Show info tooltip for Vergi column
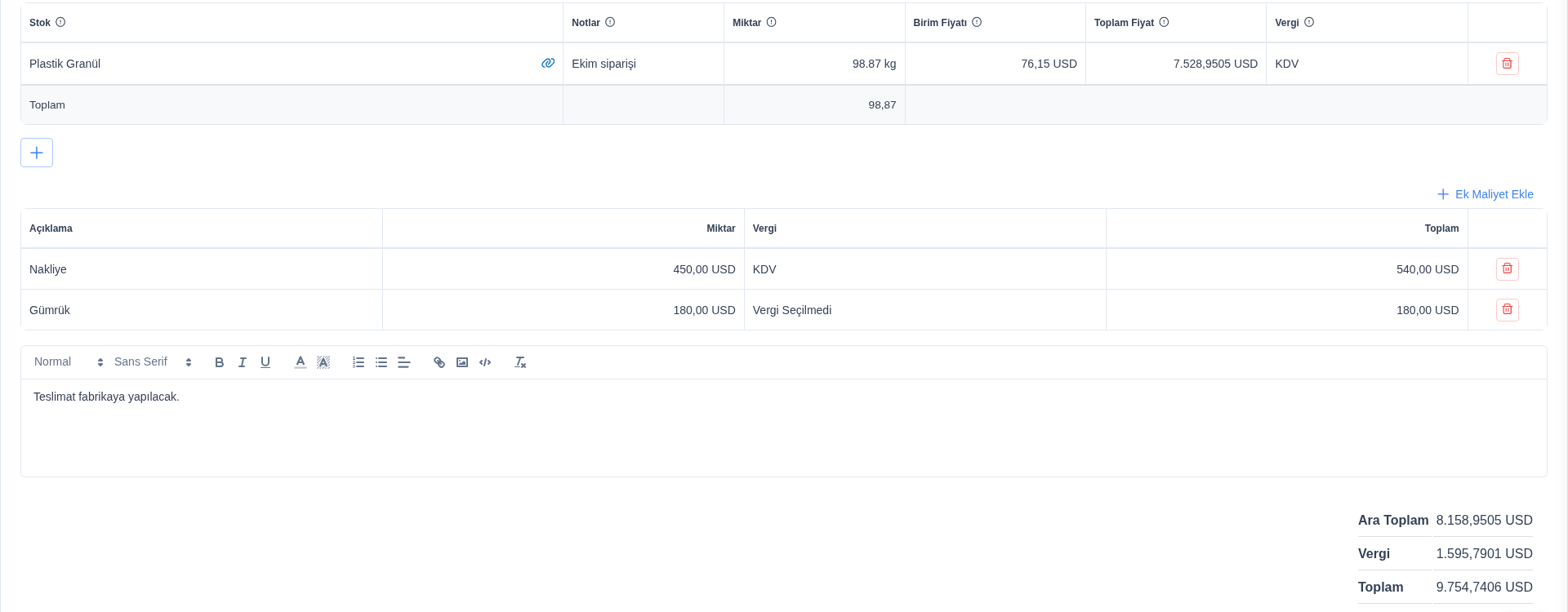This screenshot has height=612, width=1568. pyautogui.click(x=1309, y=22)
